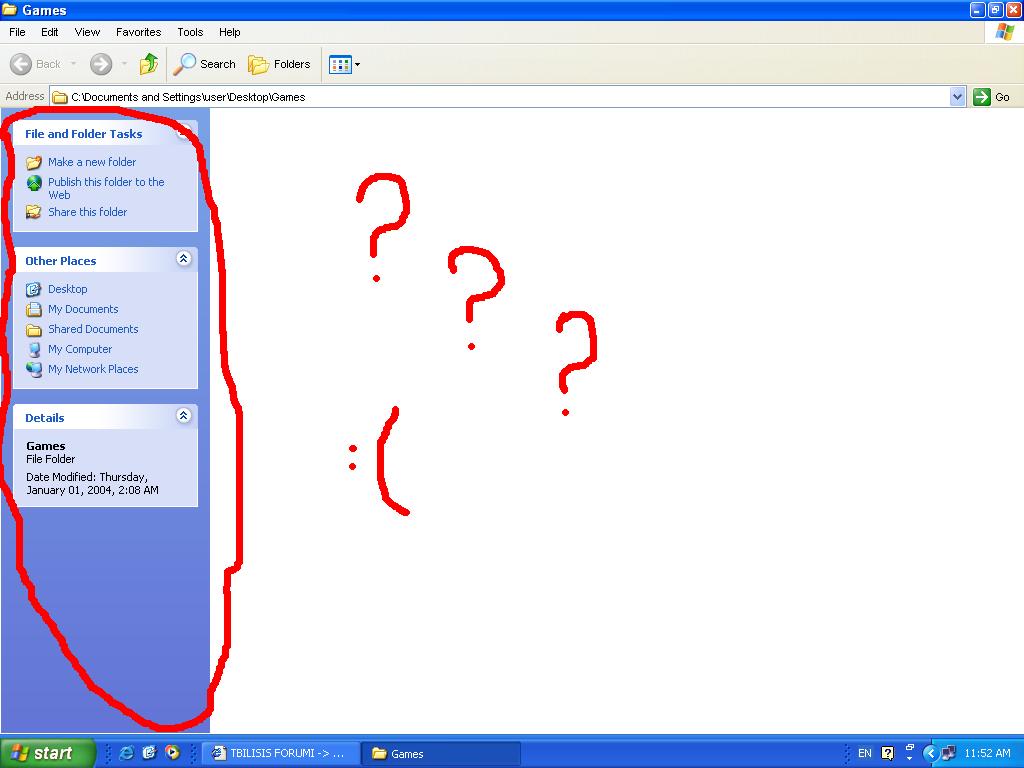Collapse the Other Places panel
This screenshot has height=768, width=1024.
coord(184,259)
